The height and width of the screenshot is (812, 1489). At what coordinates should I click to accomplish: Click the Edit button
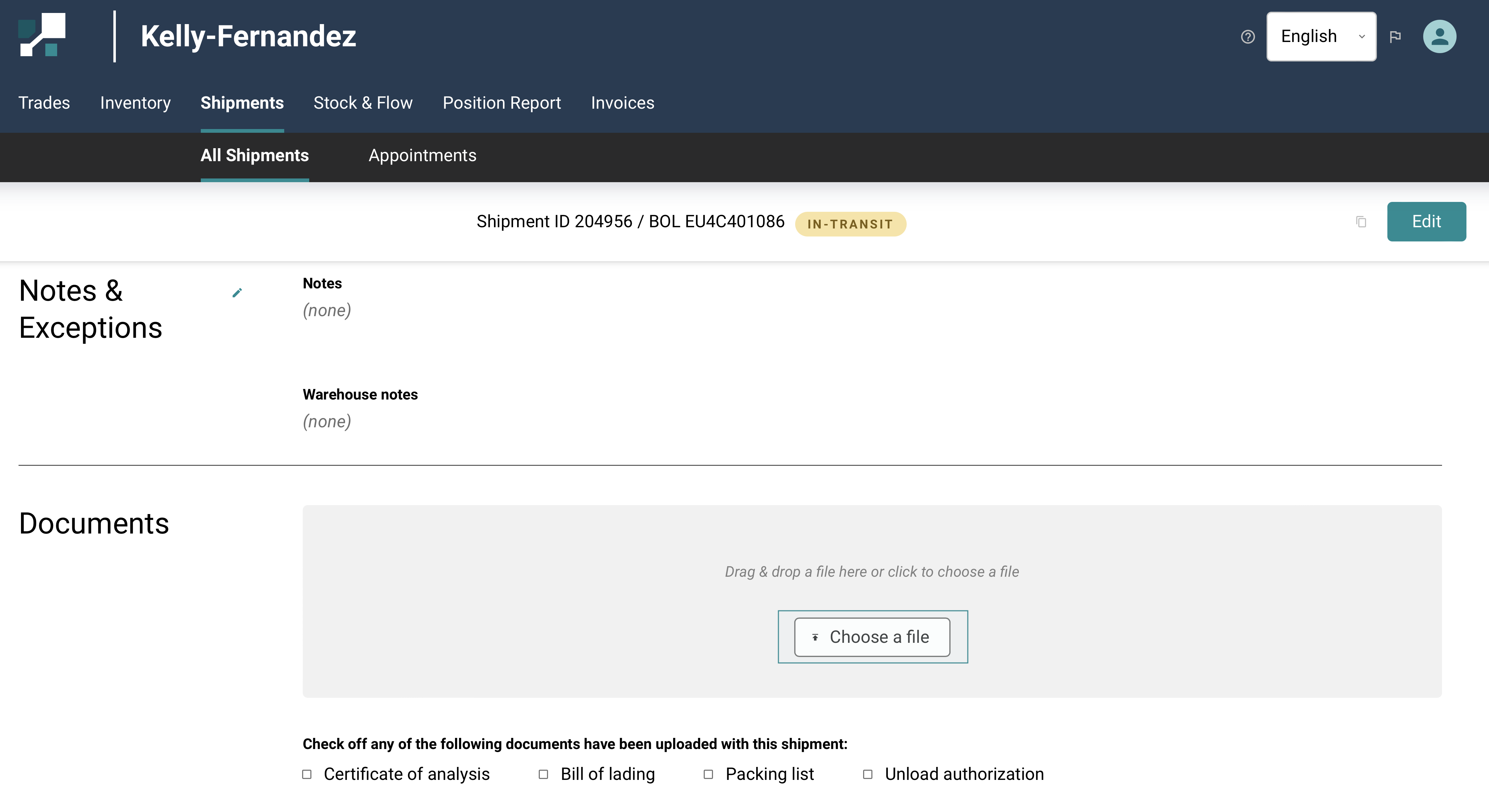(1426, 221)
